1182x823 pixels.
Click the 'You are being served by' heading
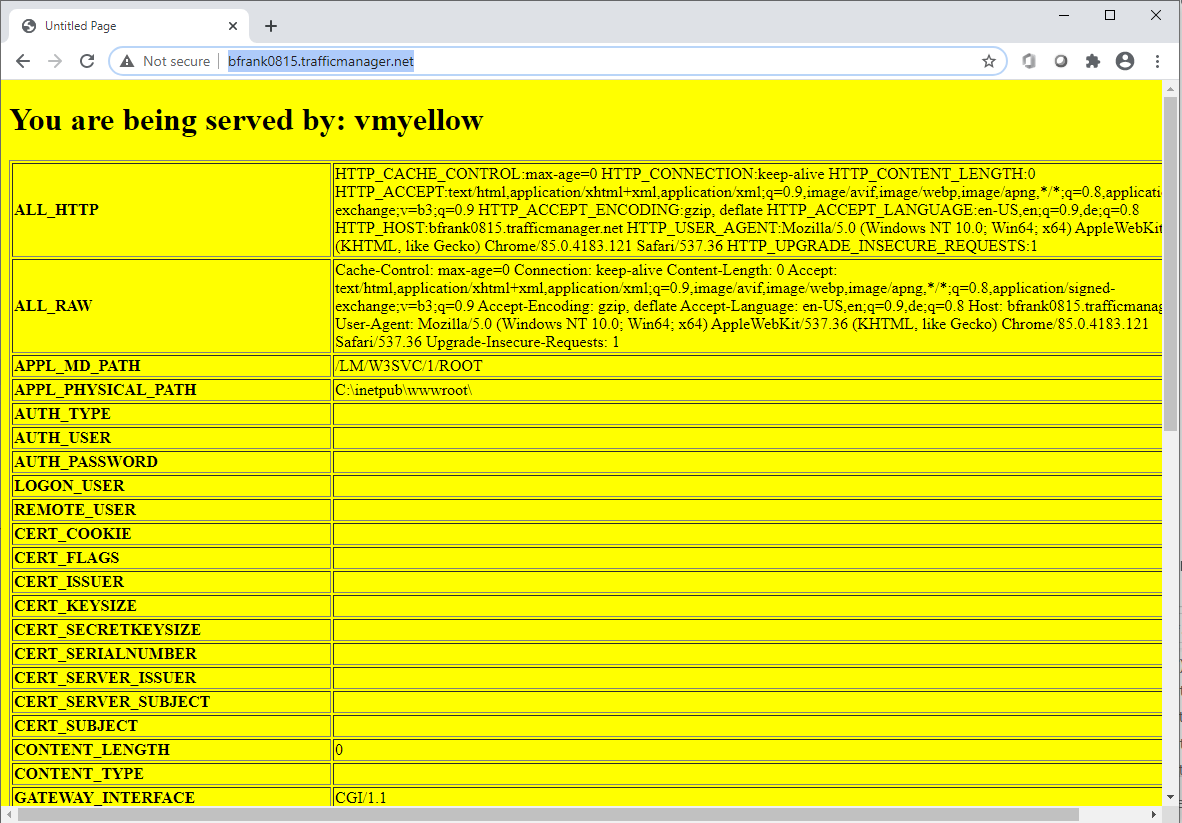[246, 120]
